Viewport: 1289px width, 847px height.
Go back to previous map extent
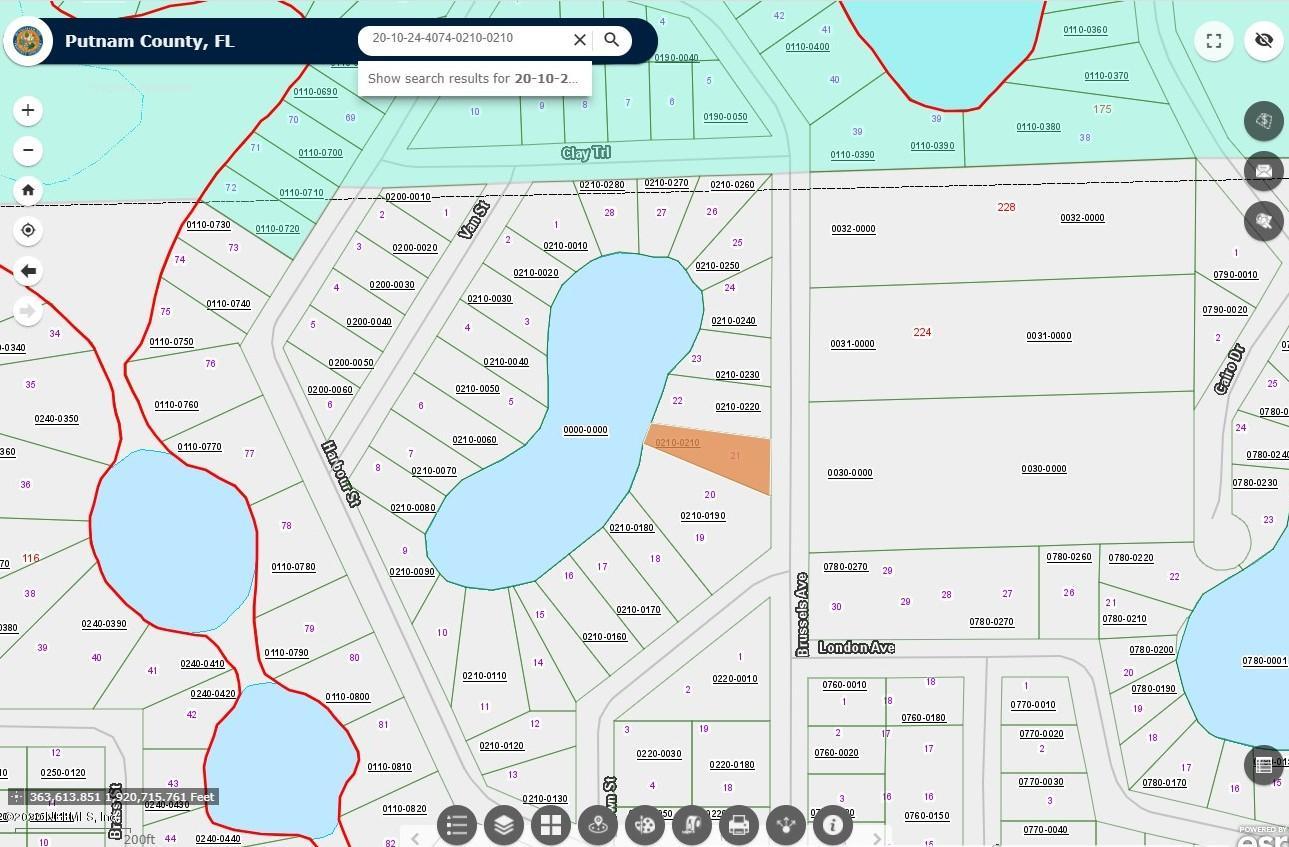pyautogui.click(x=28, y=271)
